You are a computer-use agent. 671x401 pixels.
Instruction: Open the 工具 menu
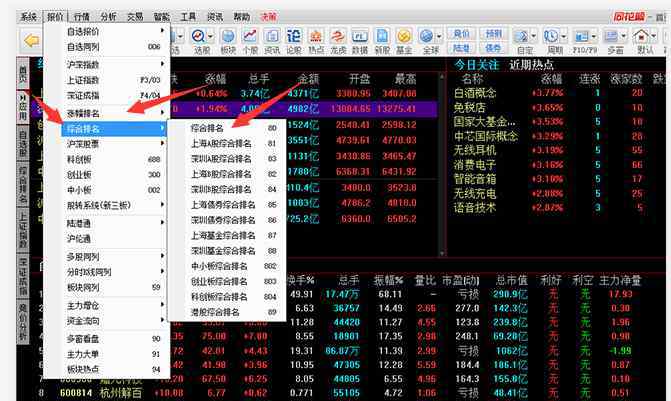188,17
